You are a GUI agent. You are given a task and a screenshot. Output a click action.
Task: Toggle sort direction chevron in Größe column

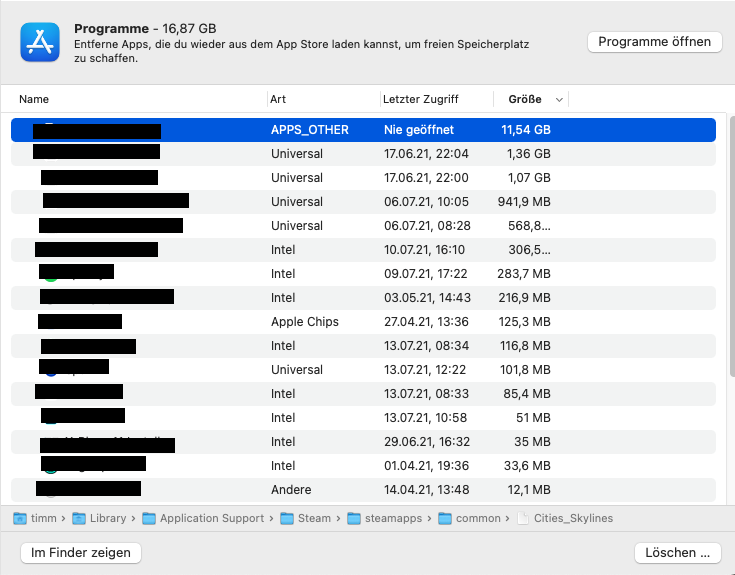point(559,99)
